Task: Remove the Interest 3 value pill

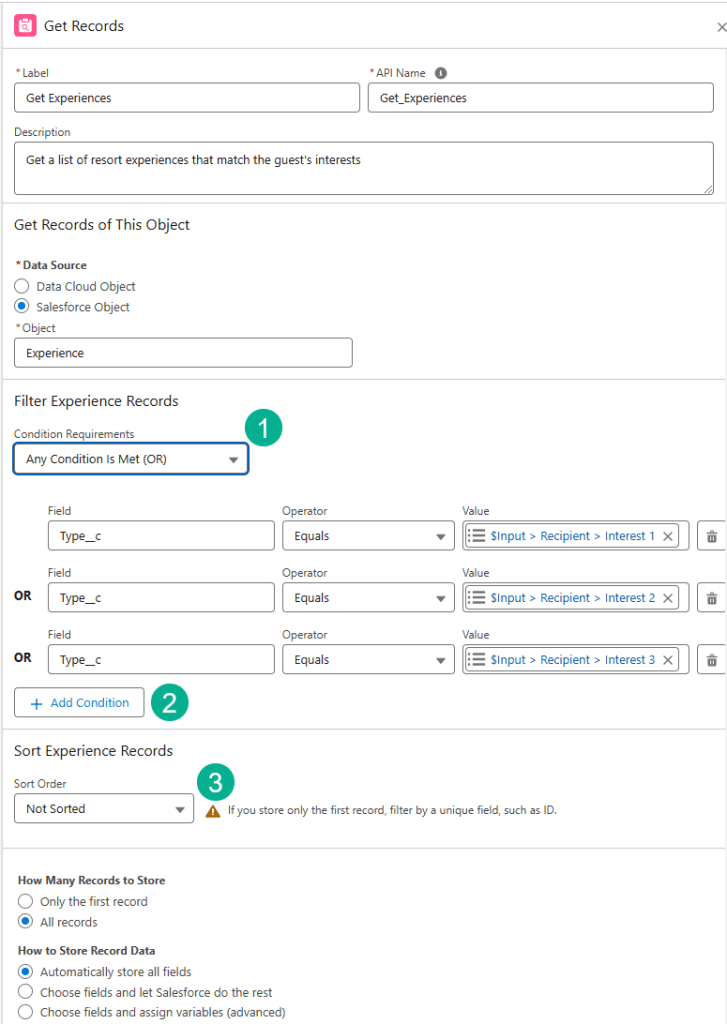Action: 669,660
